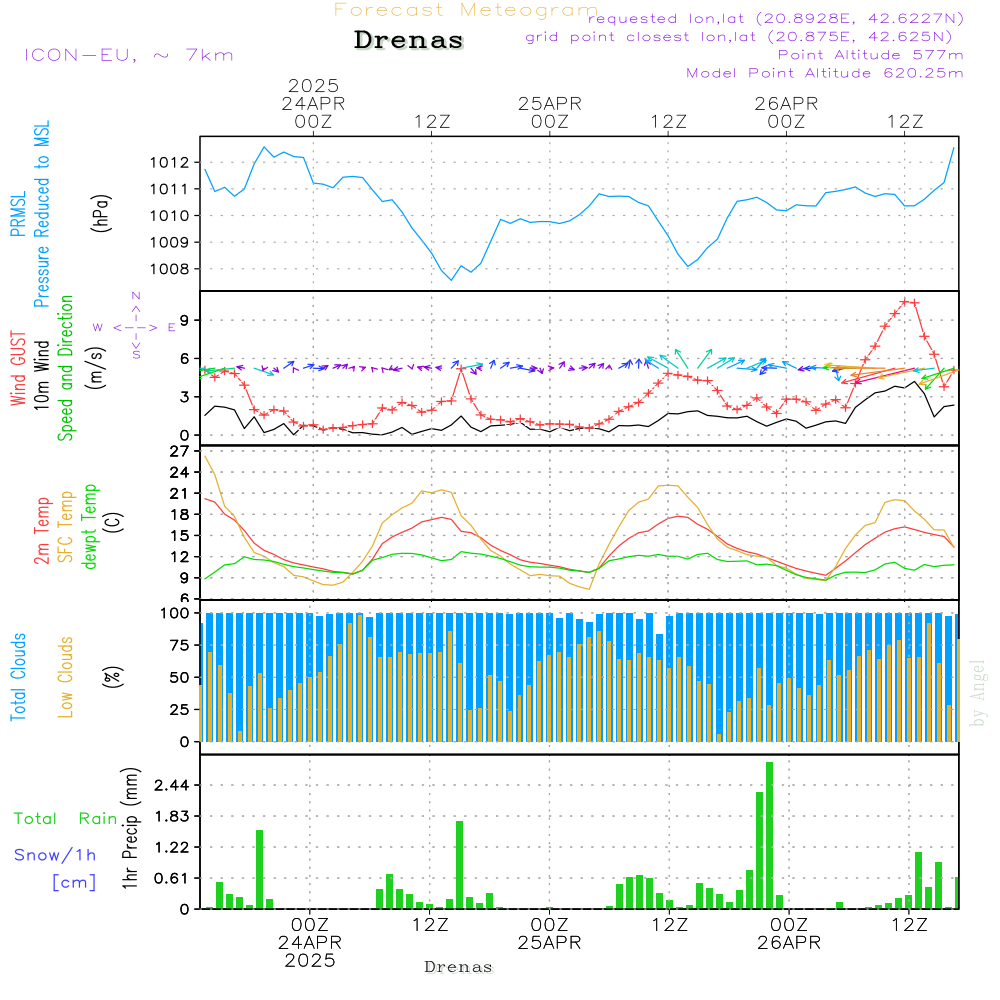This screenshot has width=1000, height=1000.
Task: Click the top '26APR 00Z' time label
Action: pos(786,112)
